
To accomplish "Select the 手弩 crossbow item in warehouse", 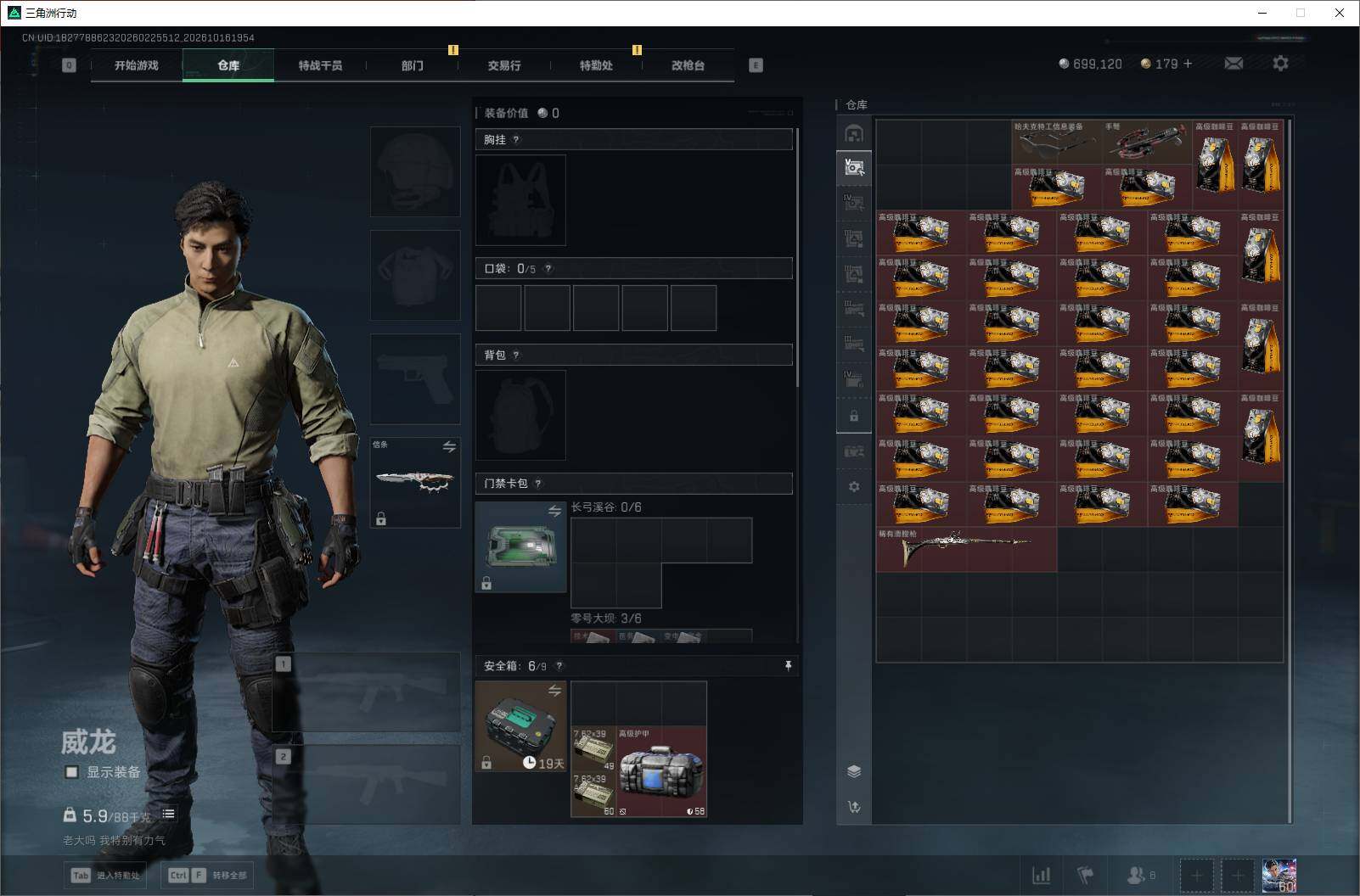I will [x=1147, y=143].
